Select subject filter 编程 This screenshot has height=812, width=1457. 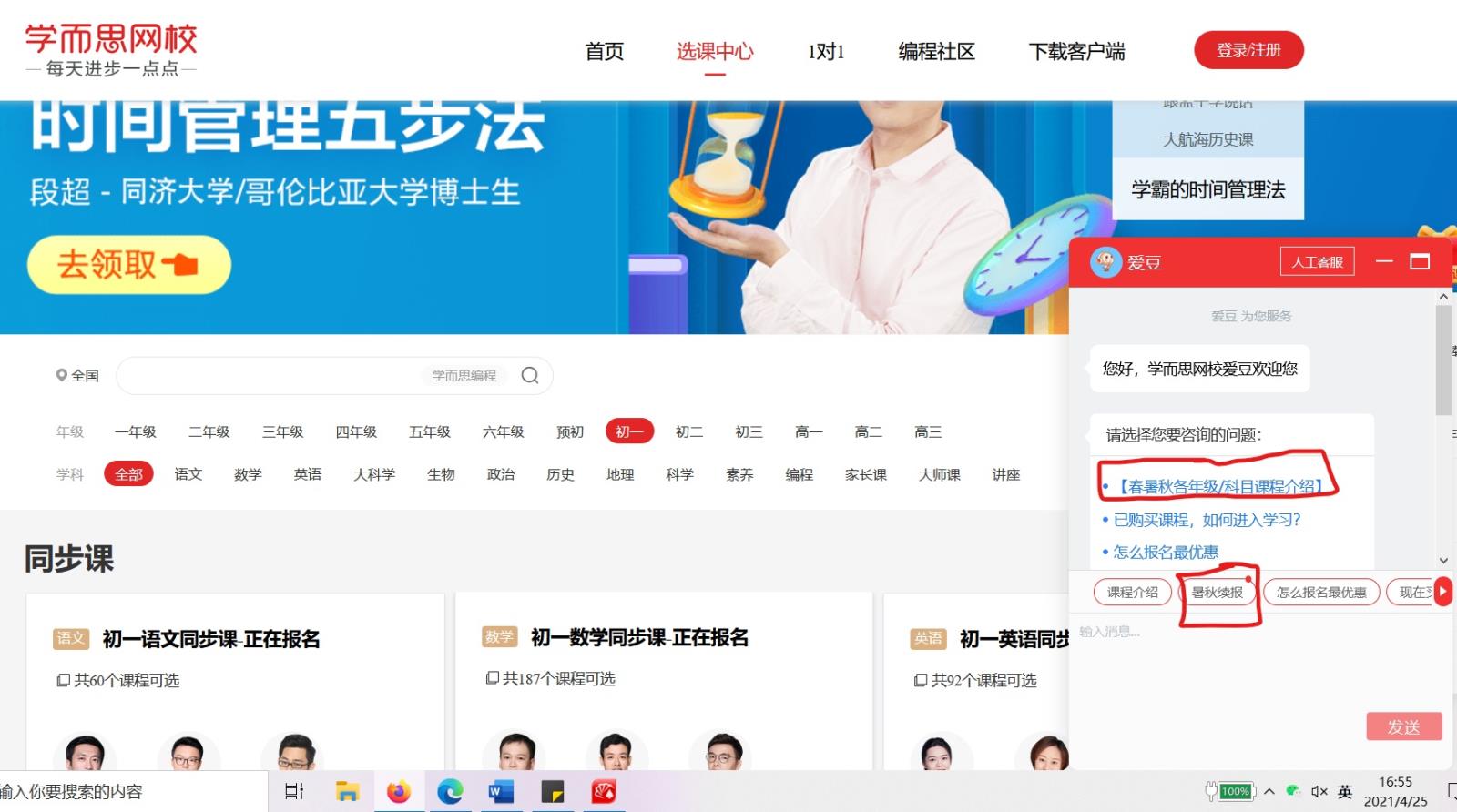point(800,474)
